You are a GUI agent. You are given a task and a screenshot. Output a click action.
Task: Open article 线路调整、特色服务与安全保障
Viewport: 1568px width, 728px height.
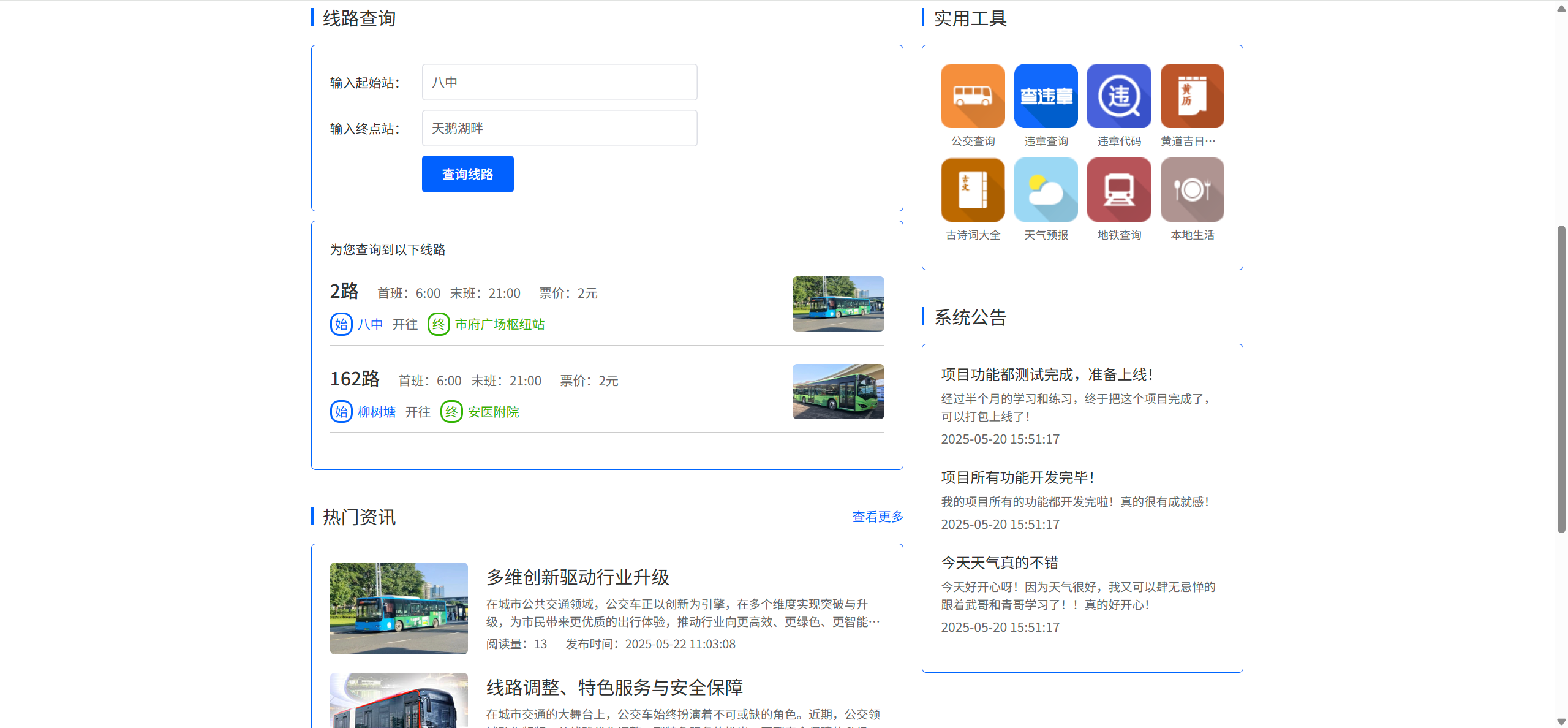614,687
